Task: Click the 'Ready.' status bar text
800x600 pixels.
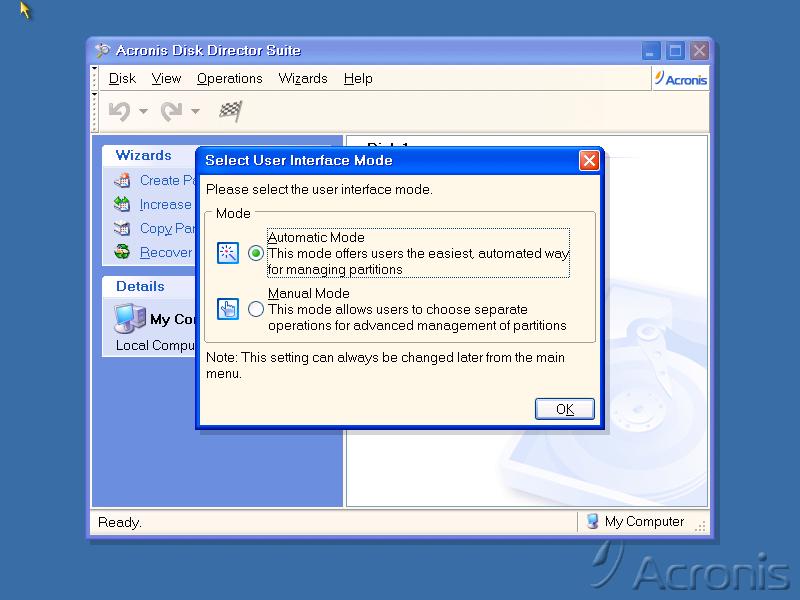Action: click(x=119, y=522)
